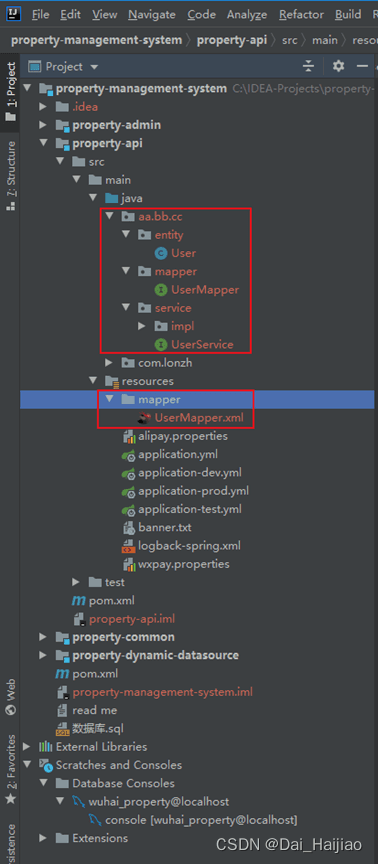Open the 2: Favorites side tab
The image size is (378, 864).
coord(10,769)
